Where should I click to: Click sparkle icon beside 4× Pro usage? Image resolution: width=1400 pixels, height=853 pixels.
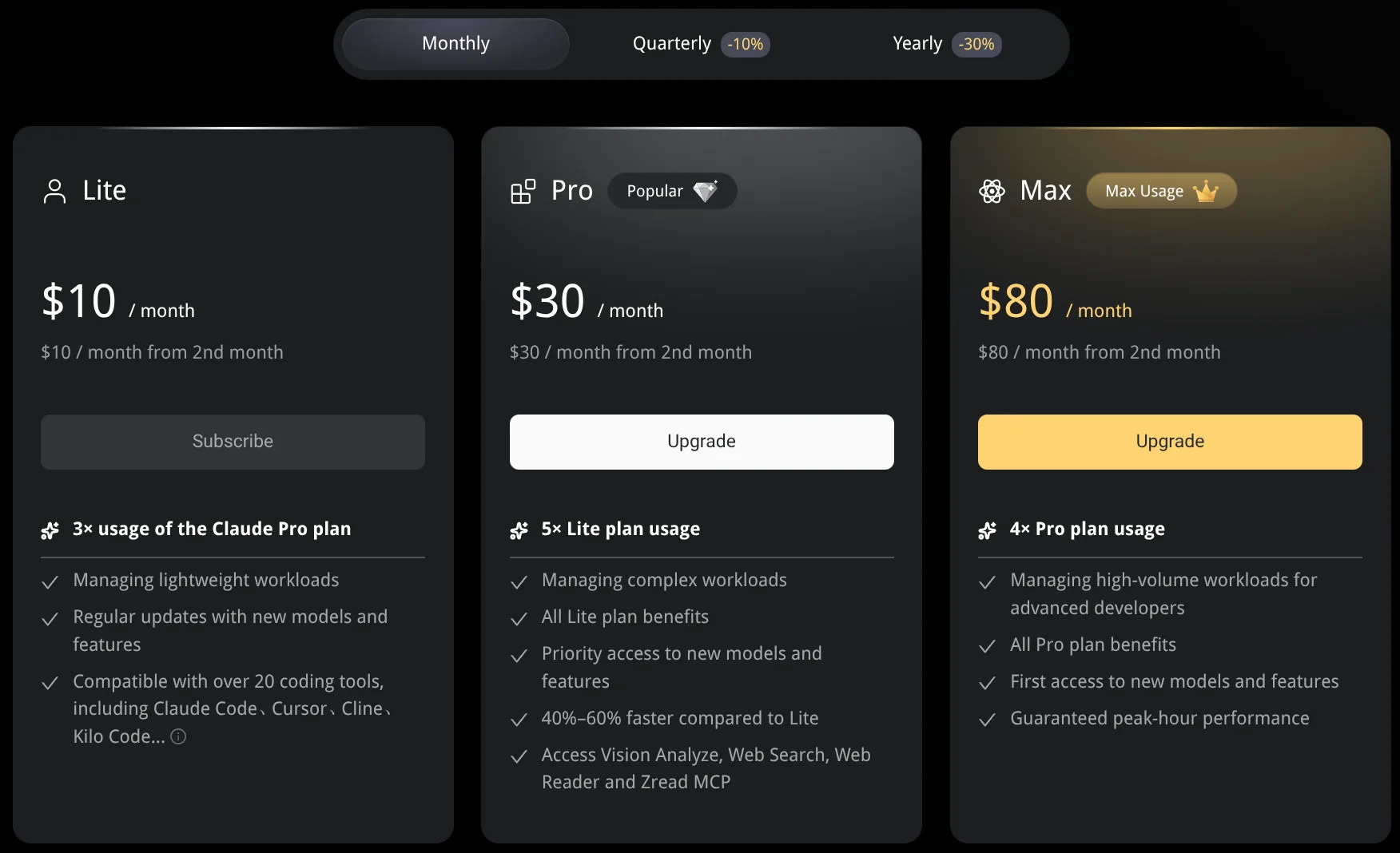pyautogui.click(x=988, y=530)
